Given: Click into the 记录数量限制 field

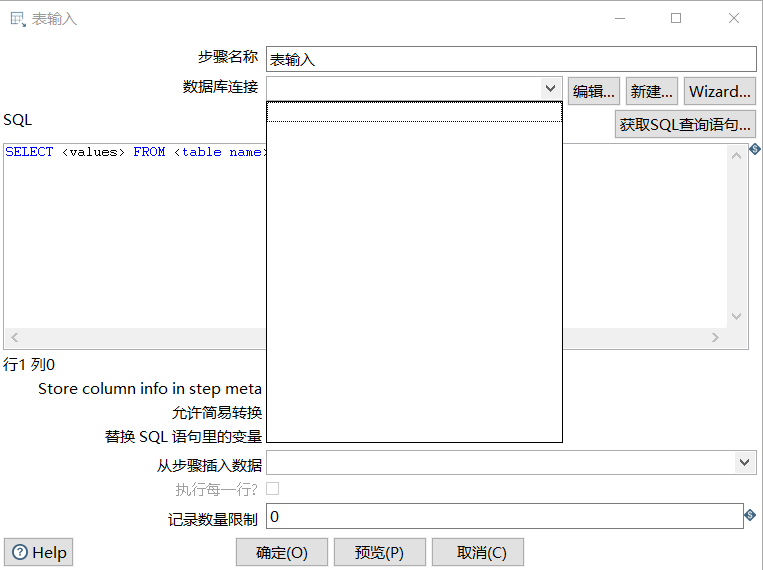Looking at the screenshot, I should pyautogui.click(x=505, y=516).
